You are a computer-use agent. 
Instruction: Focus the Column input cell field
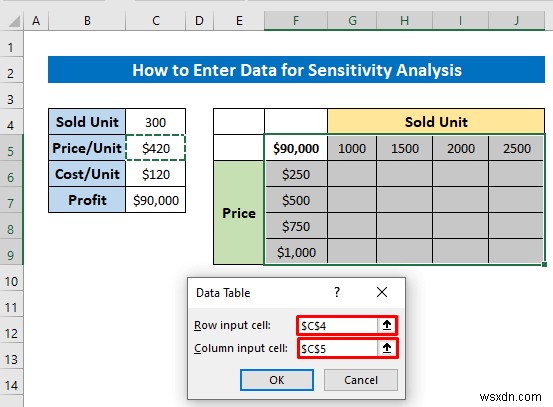[x=338, y=348]
